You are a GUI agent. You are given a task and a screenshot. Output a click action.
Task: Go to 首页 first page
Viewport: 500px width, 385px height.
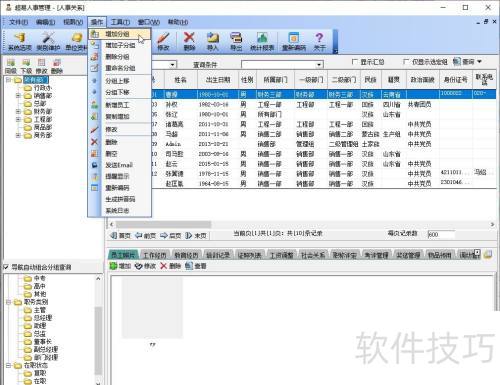click(x=121, y=236)
